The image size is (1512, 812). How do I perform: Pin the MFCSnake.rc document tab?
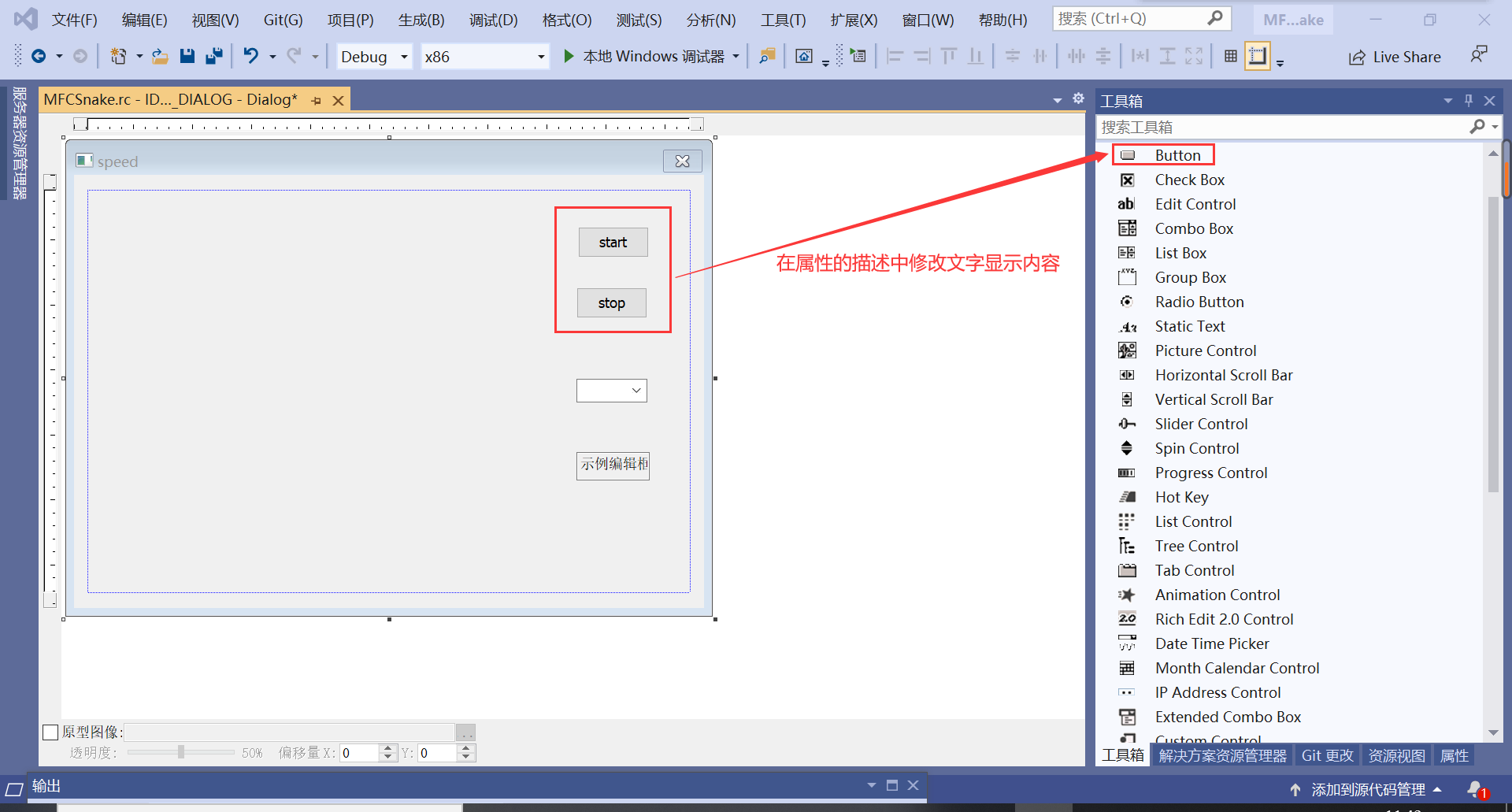click(316, 101)
